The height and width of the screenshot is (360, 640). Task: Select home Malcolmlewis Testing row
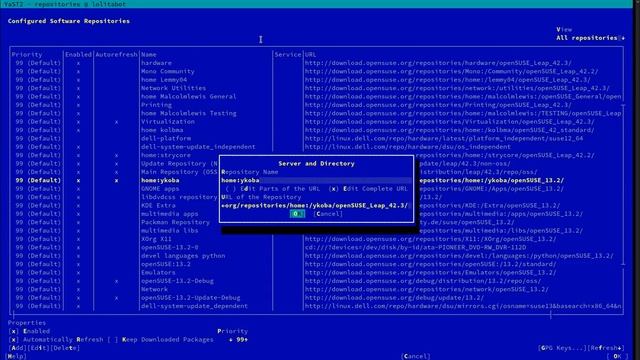(x=316, y=113)
